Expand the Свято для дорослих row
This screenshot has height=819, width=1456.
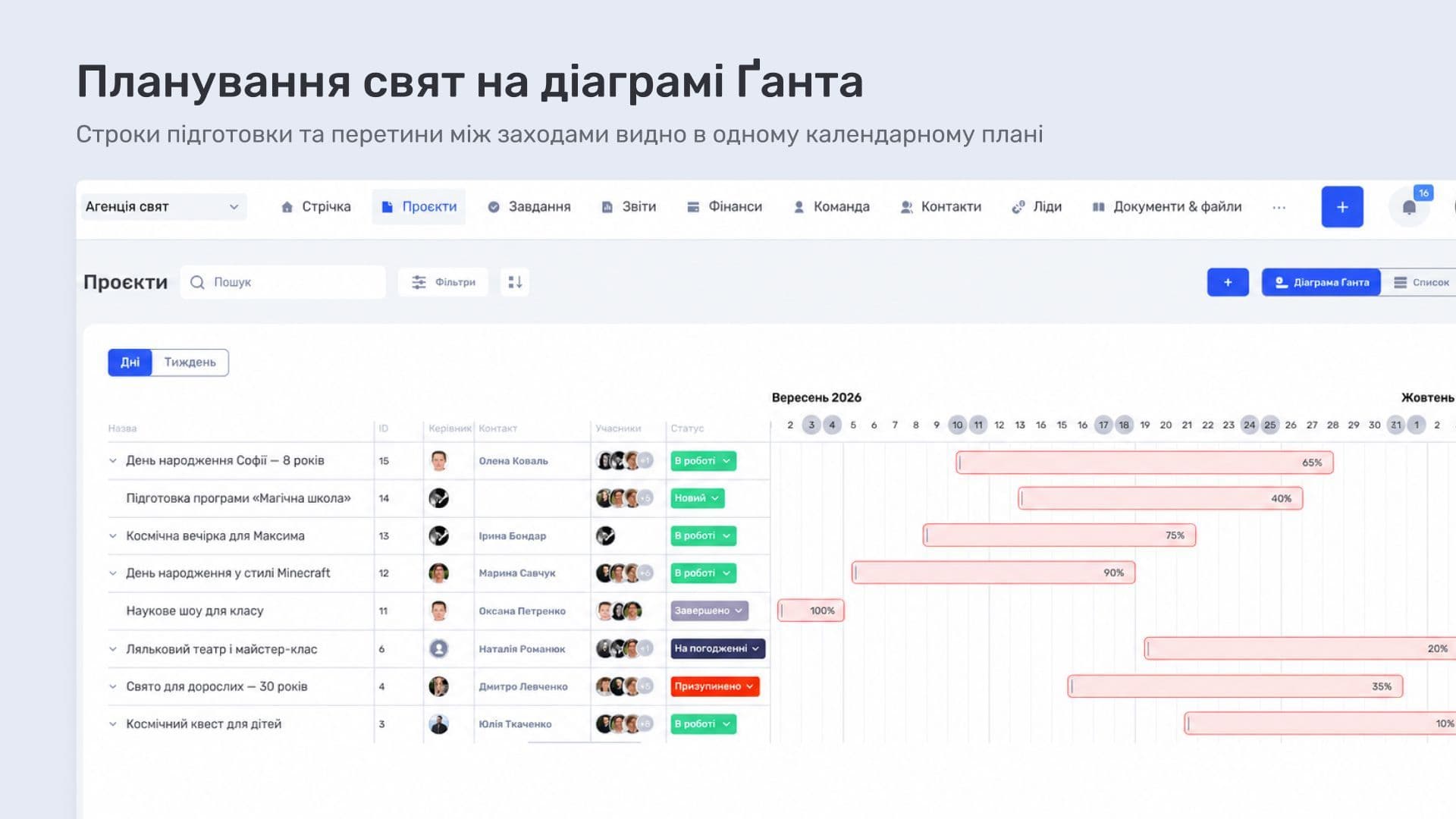[x=113, y=686]
